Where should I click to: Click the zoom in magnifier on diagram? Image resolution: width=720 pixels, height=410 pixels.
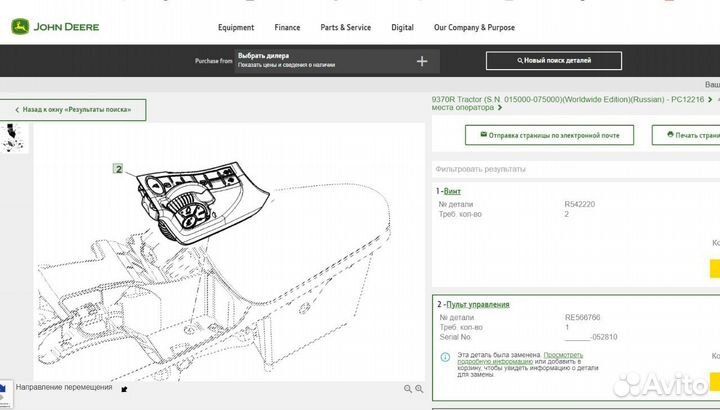pos(421,388)
